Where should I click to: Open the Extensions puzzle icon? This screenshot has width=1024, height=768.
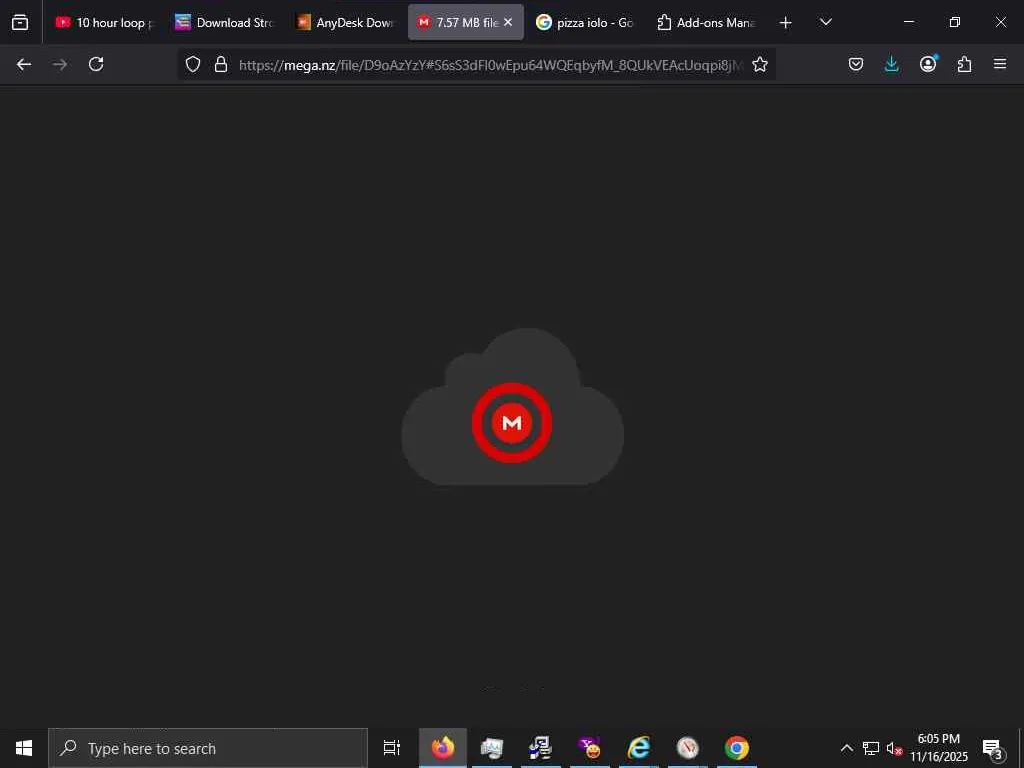click(x=964, y=64)
